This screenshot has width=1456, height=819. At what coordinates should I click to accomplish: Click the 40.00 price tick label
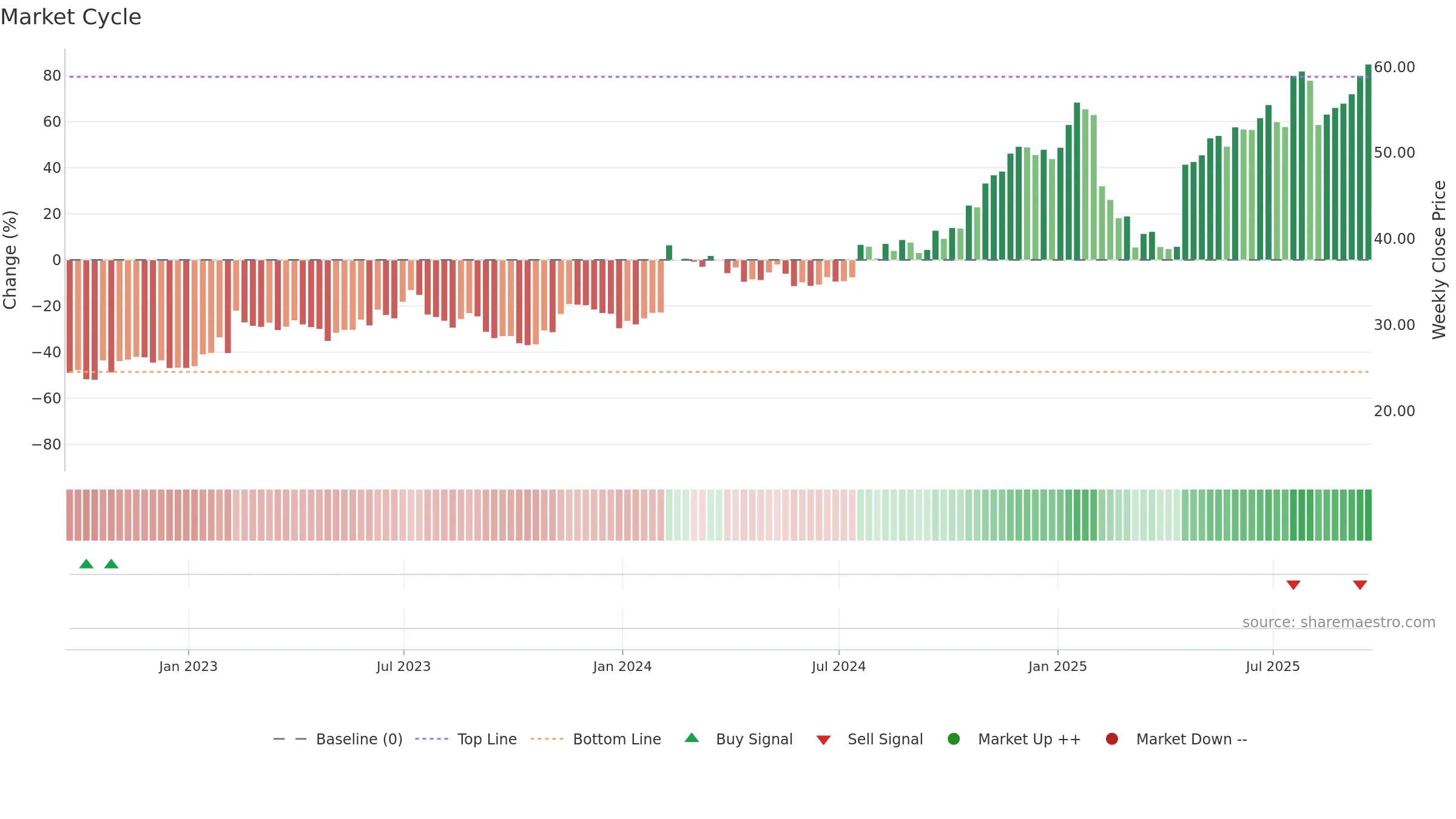click(x=1394, y=239)
